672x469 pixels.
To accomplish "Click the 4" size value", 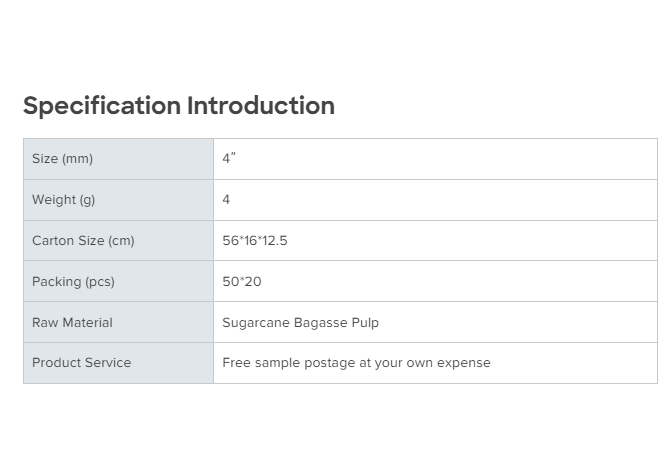I will point(229,159).
